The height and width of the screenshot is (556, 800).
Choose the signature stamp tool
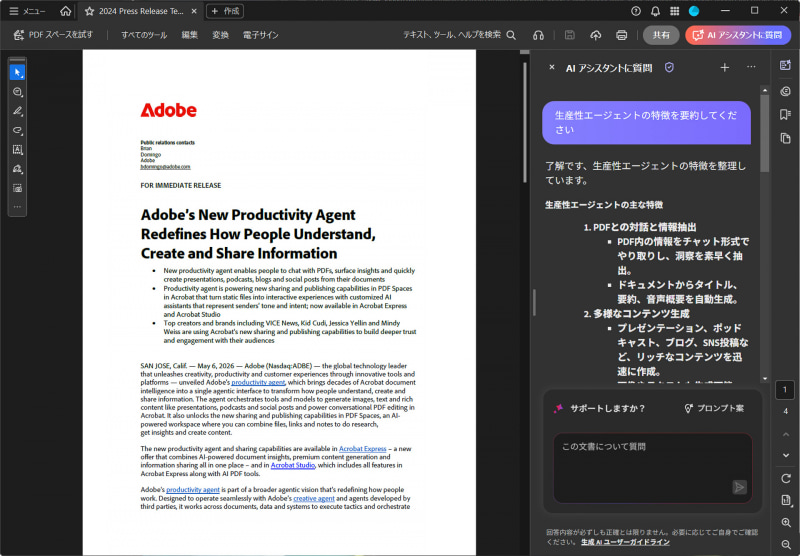17,169
